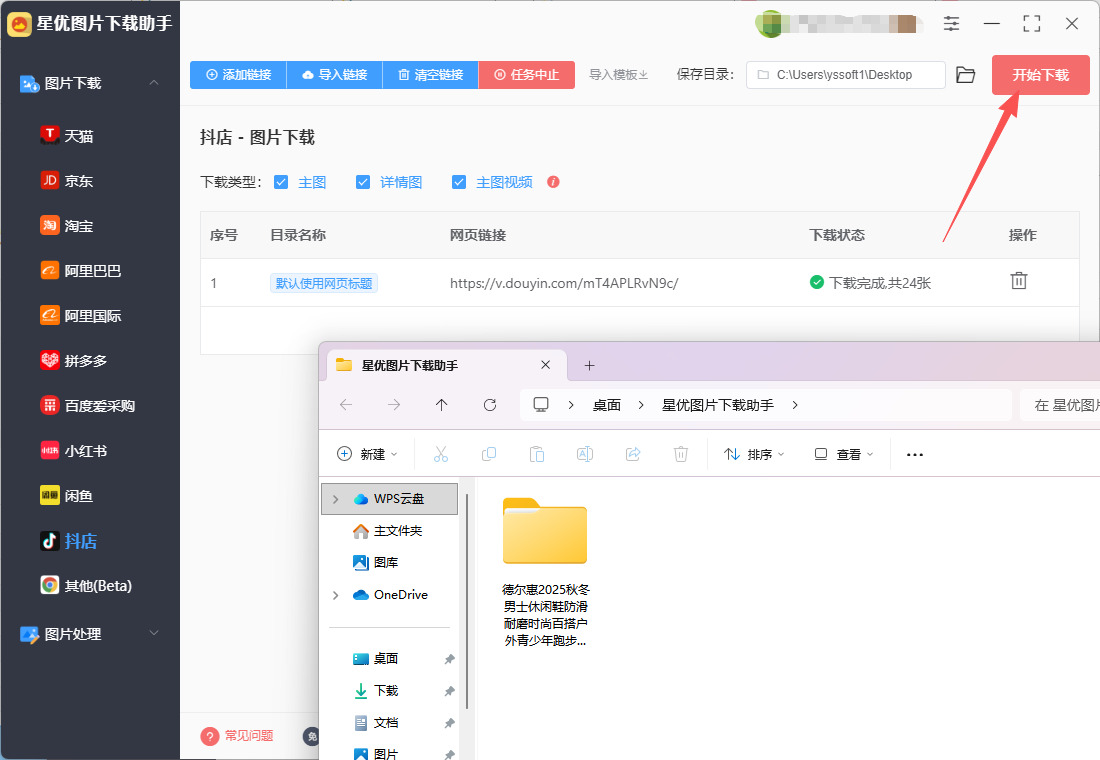
Task: Click the 保存目录 path input field
Action: click(850, 75)
